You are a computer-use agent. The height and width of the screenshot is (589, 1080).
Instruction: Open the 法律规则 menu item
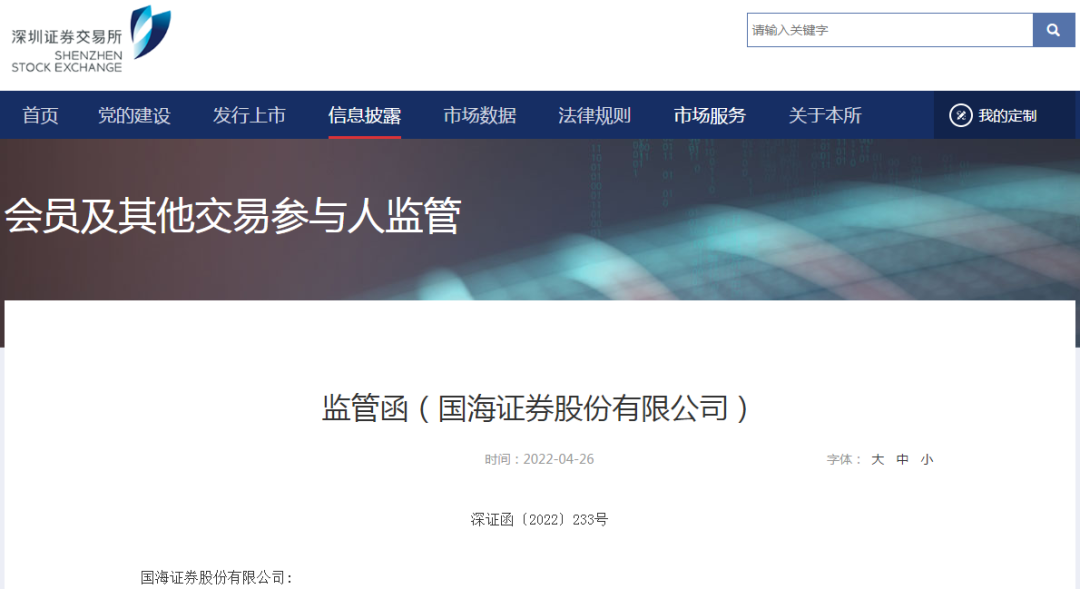tap(594, 115)
